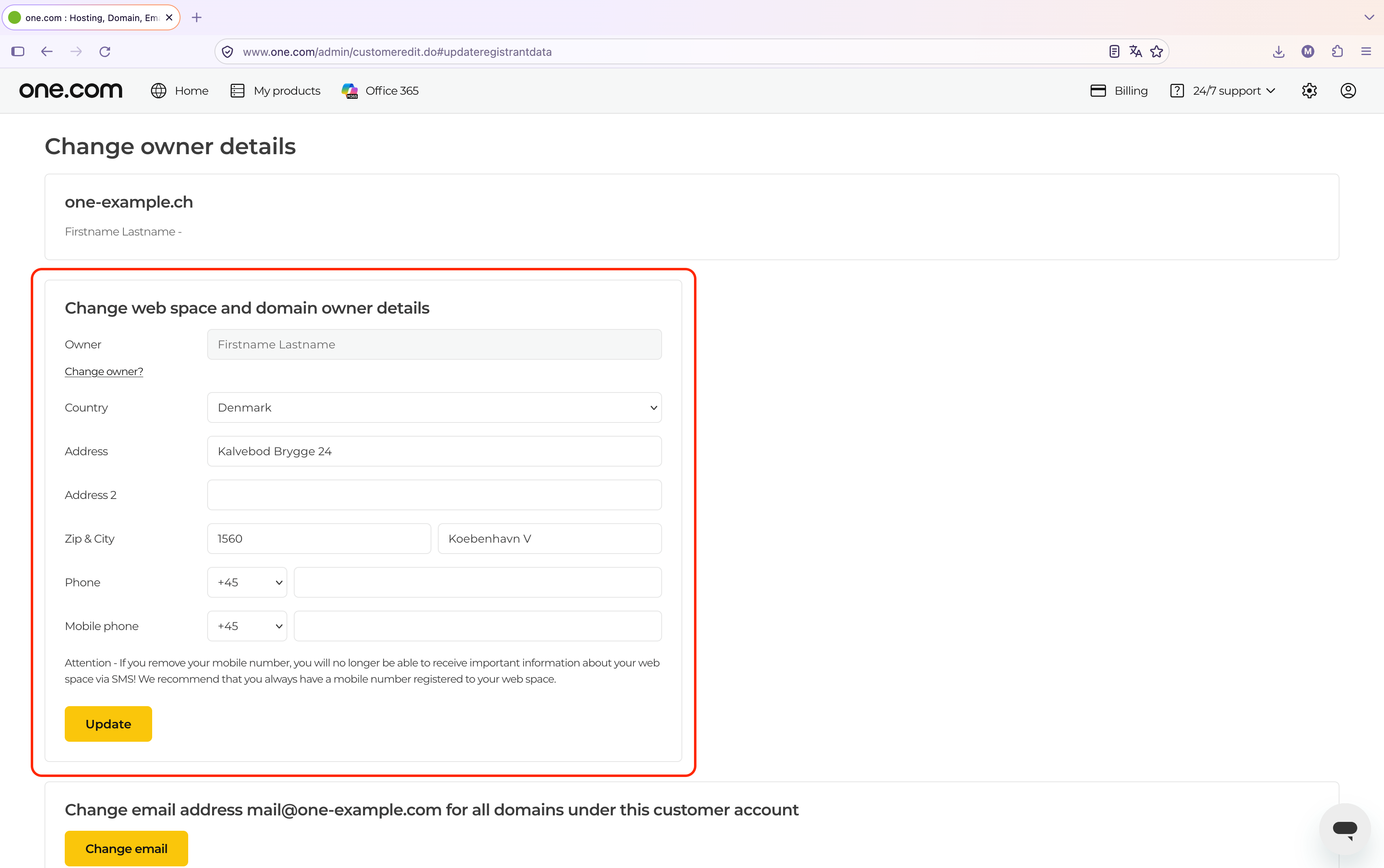Click the Update button
This screenshot has height=868, width=1384.
pyautogui.click(x=108, y=724)
